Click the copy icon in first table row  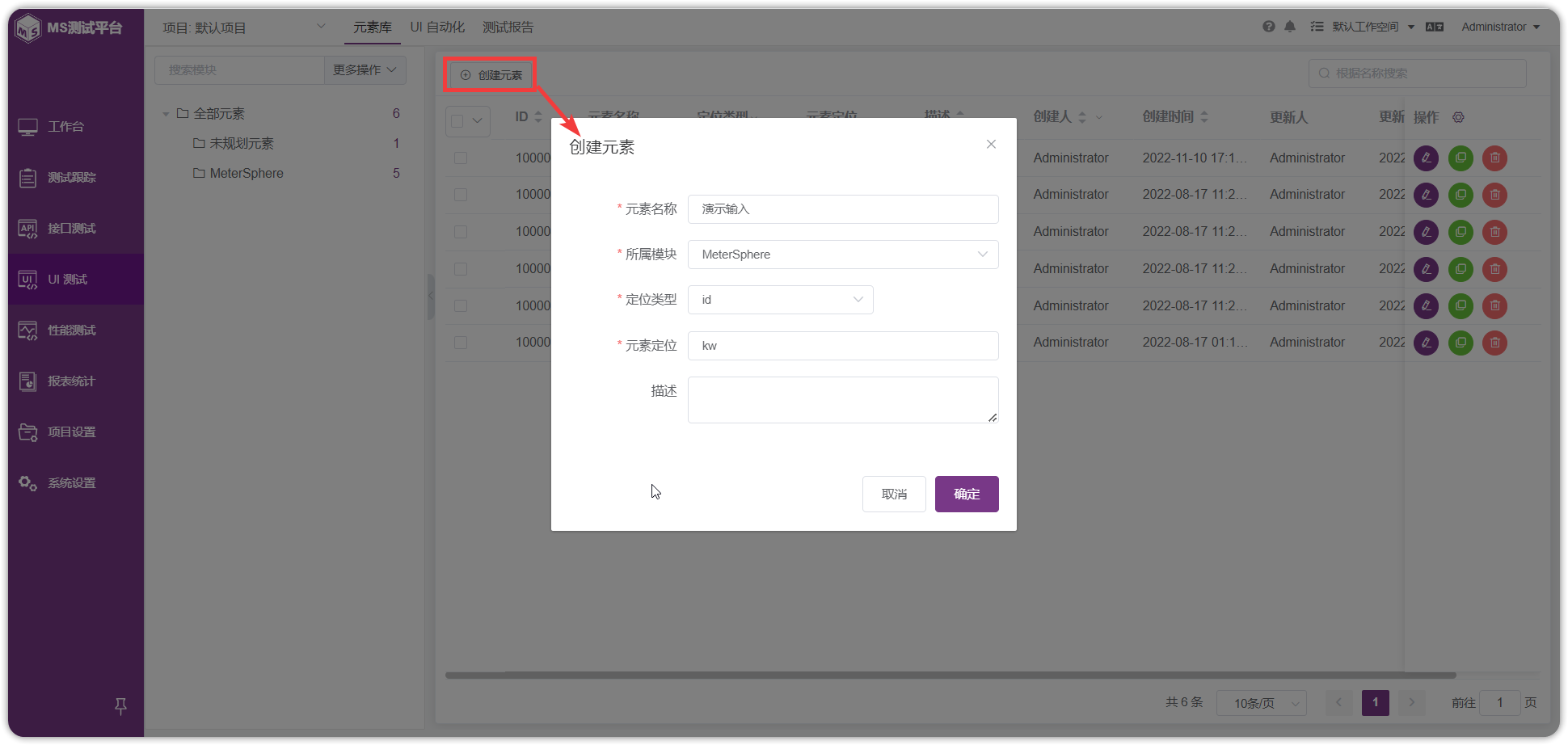1461,158
